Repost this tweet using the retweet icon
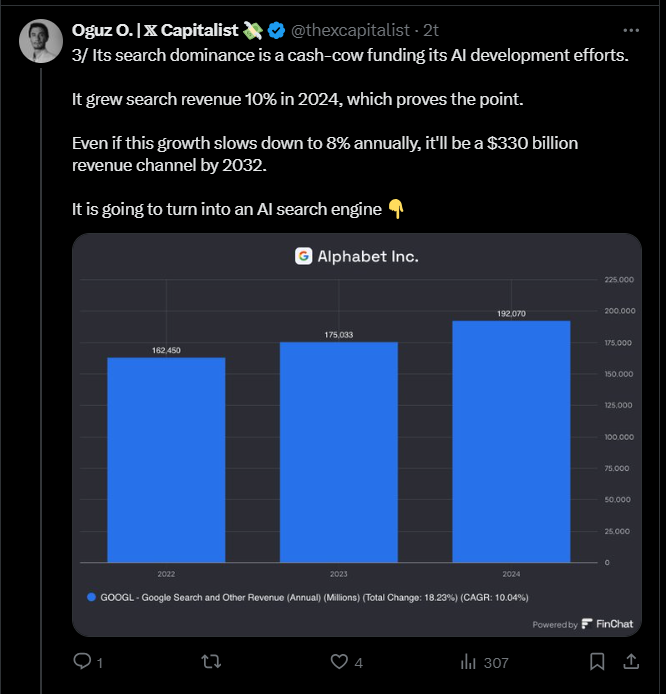This screenshot has width=666, height=694. (x=211, y=662)
